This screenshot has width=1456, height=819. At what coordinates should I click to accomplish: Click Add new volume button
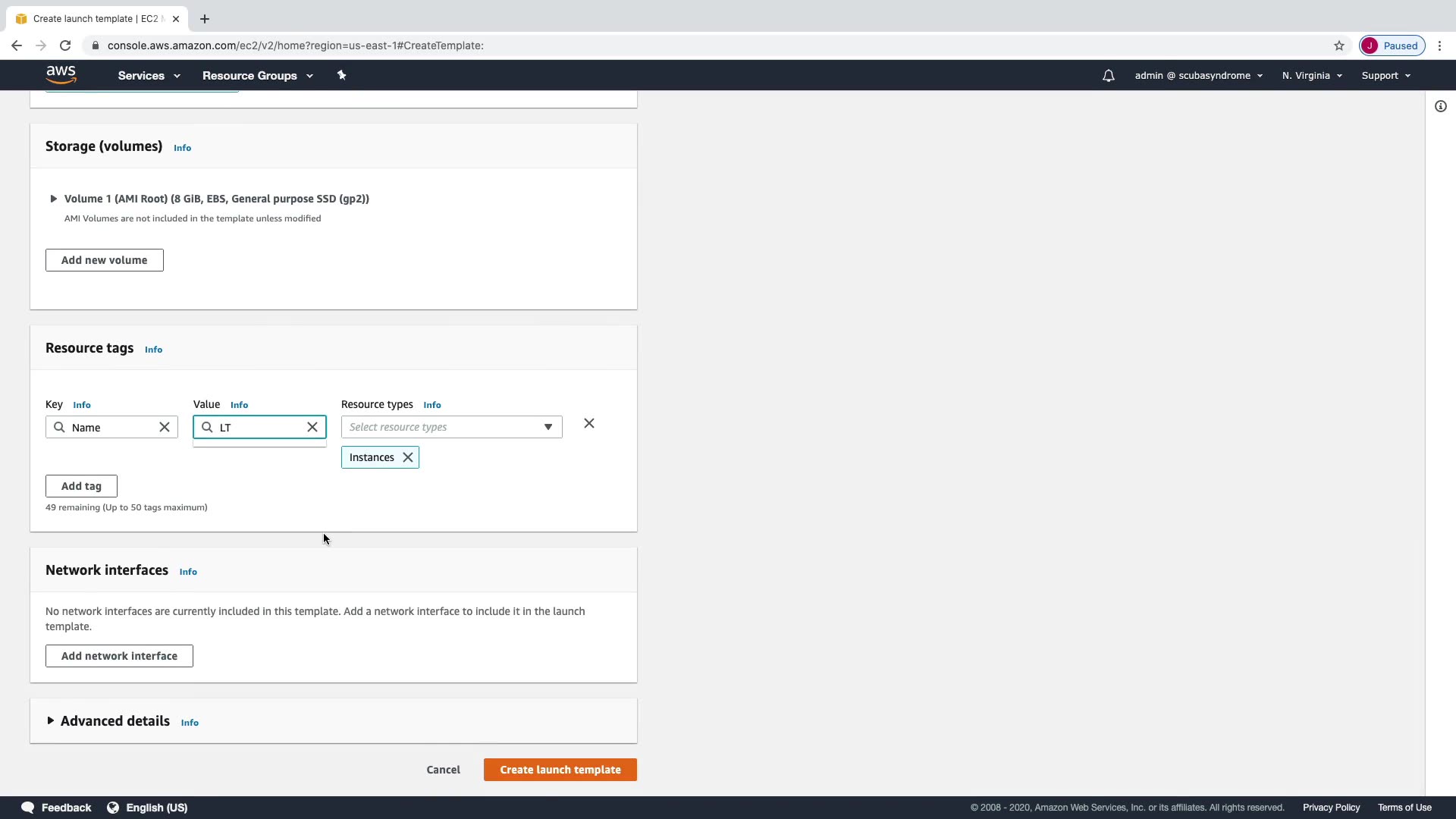point(104,260)
